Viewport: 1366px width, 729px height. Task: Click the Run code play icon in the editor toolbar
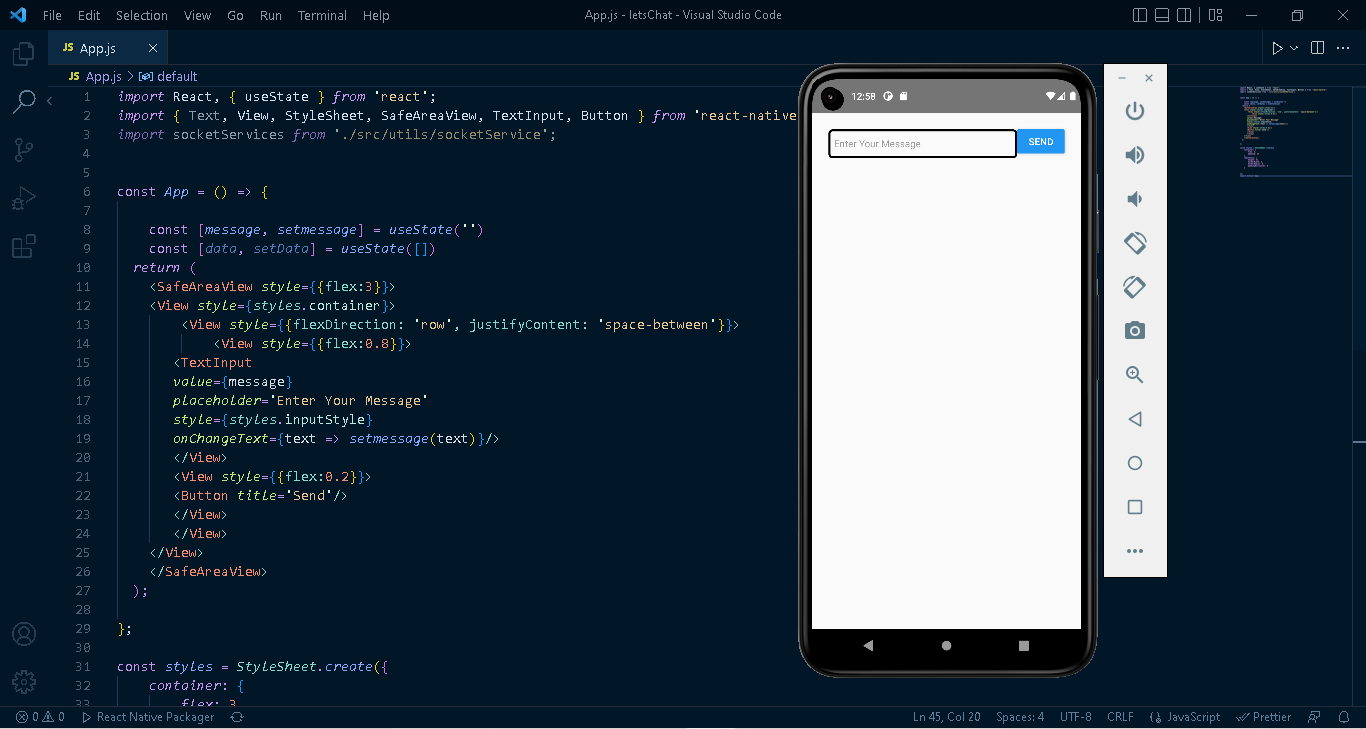point(1277,48)
